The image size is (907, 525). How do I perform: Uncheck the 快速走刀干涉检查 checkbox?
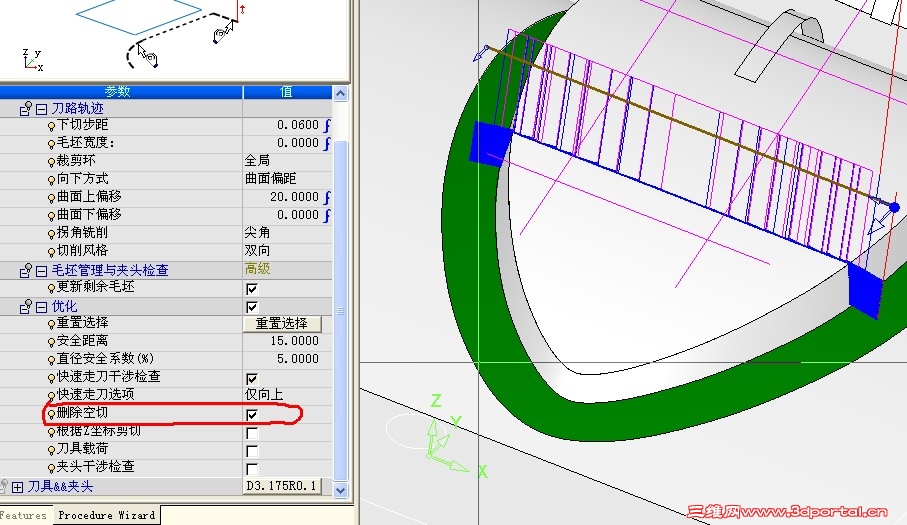point(252,379)
